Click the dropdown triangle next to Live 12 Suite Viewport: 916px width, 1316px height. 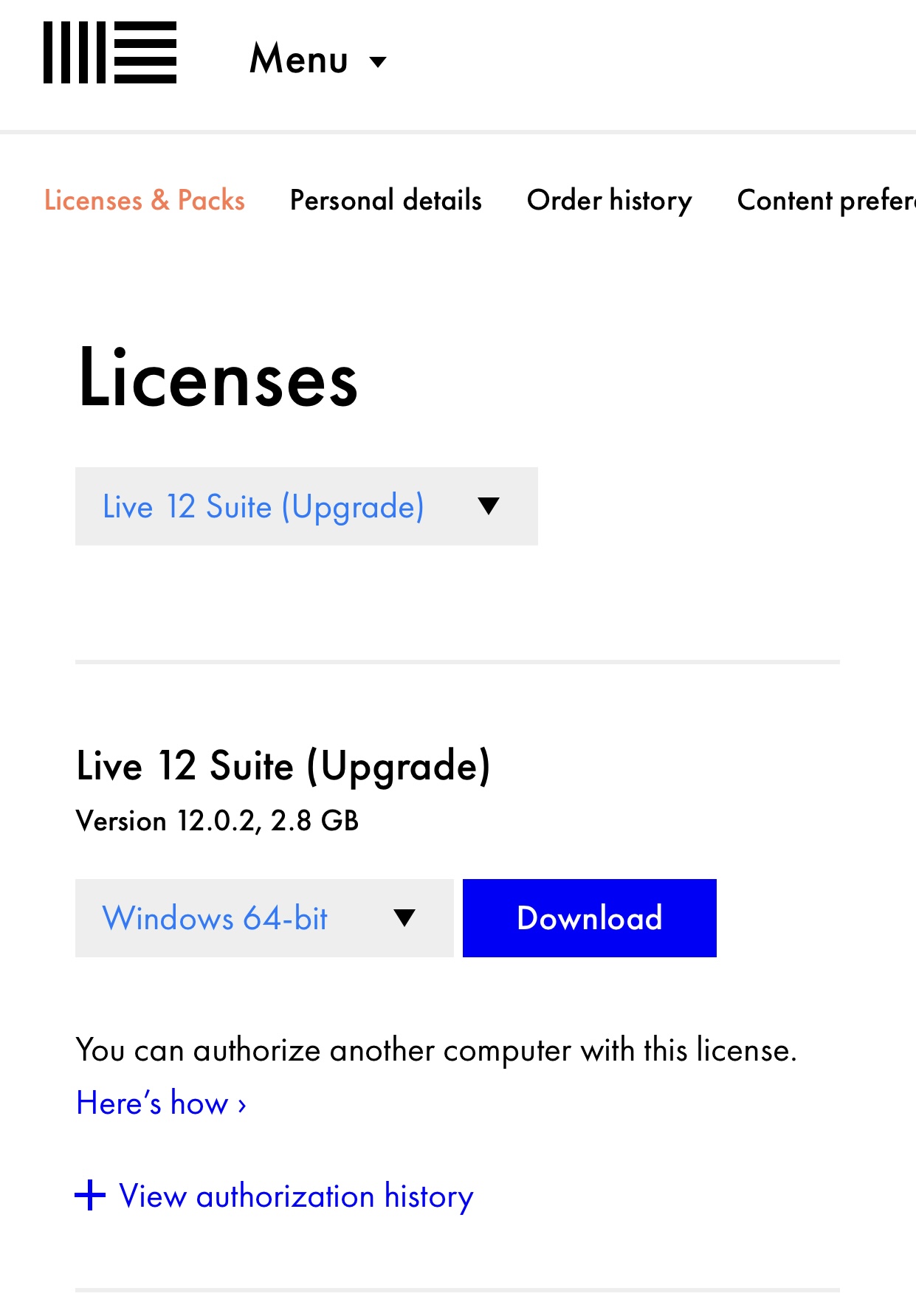tap(489, 506)
